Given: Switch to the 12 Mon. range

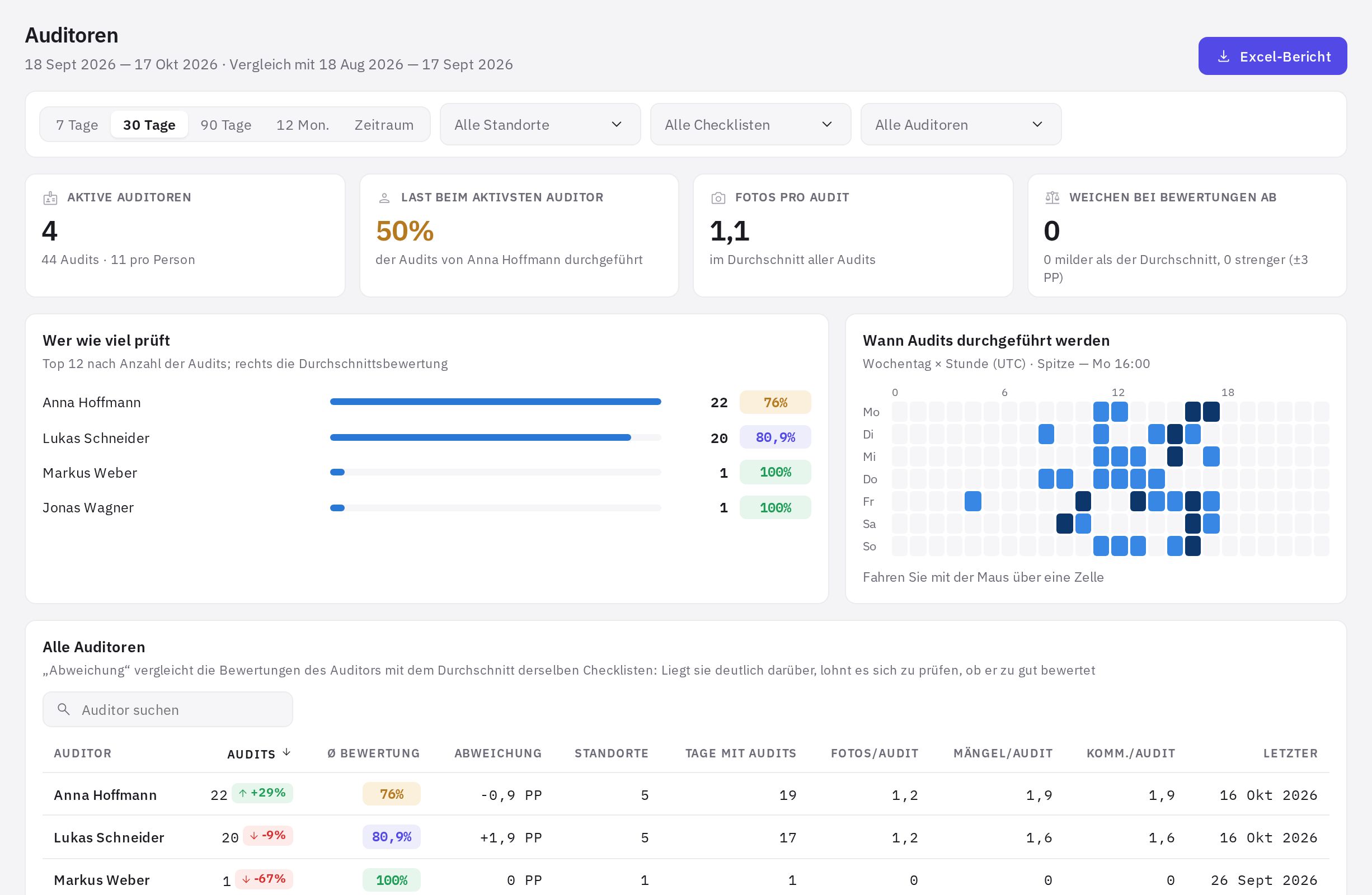Looking at the screenshot, I should (303, 125).
